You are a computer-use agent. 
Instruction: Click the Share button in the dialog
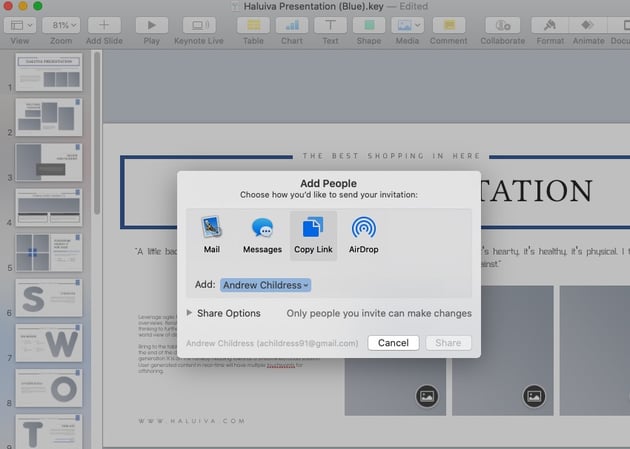448,343
